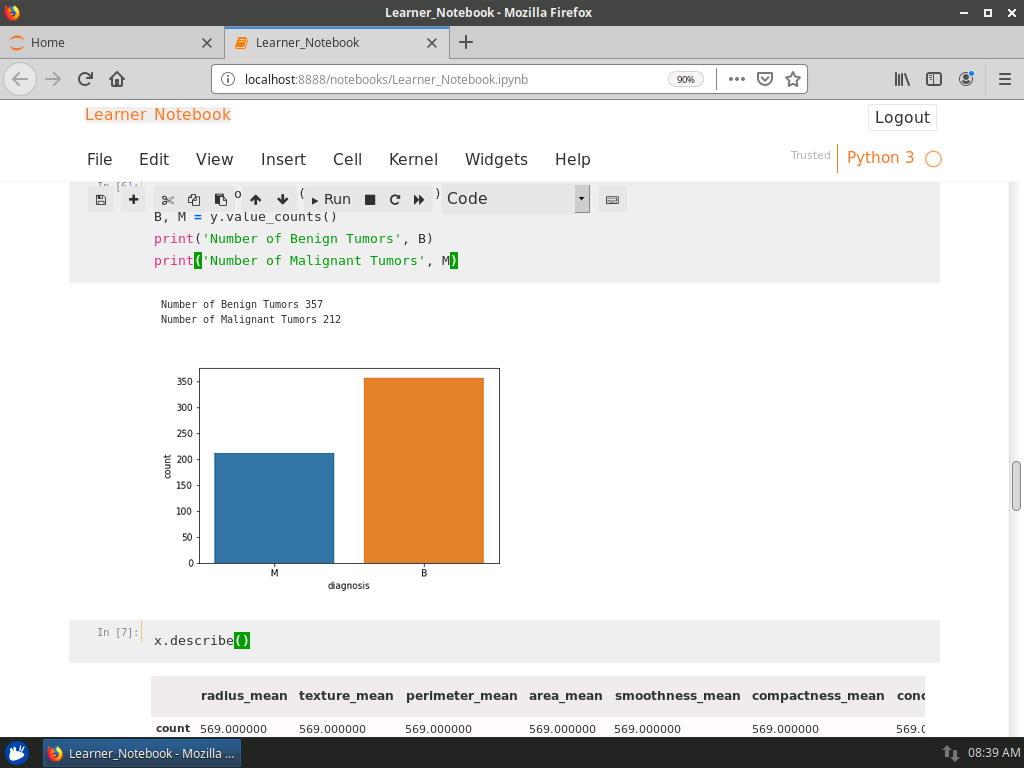Open the Edit menu
Viewport: 1024px width, 768px height.
(154, 159)
